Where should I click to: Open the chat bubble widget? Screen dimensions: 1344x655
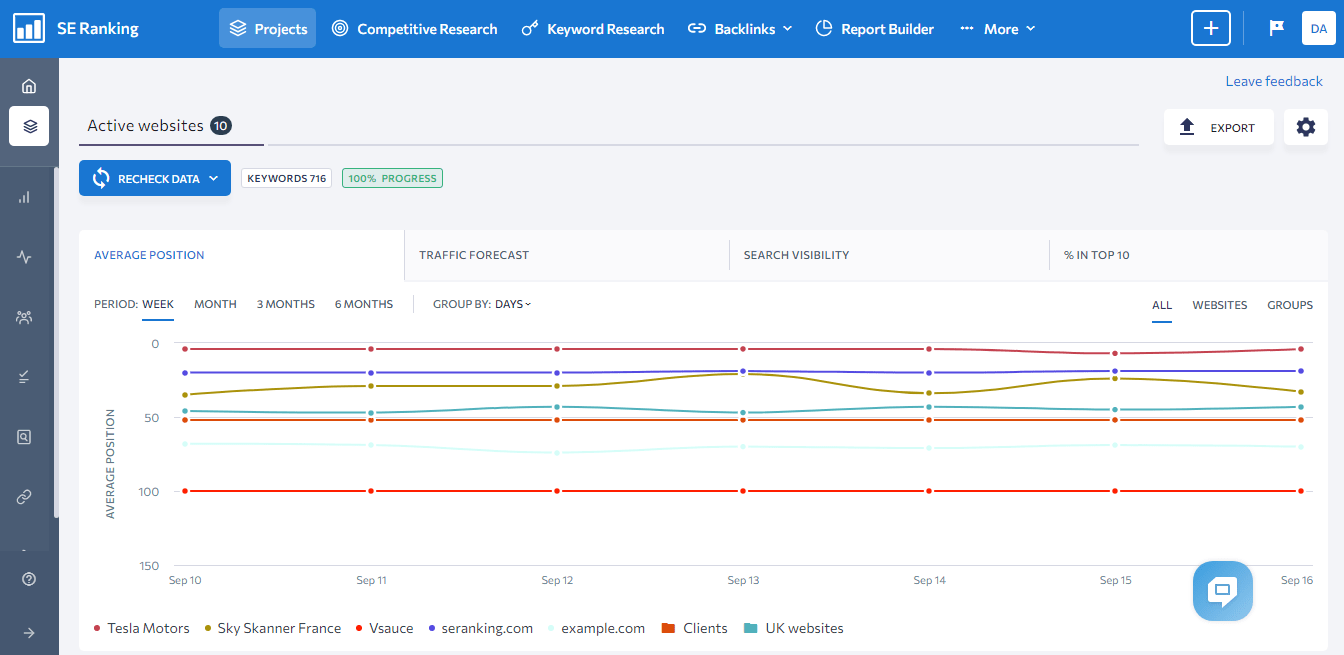point(1222,591)
